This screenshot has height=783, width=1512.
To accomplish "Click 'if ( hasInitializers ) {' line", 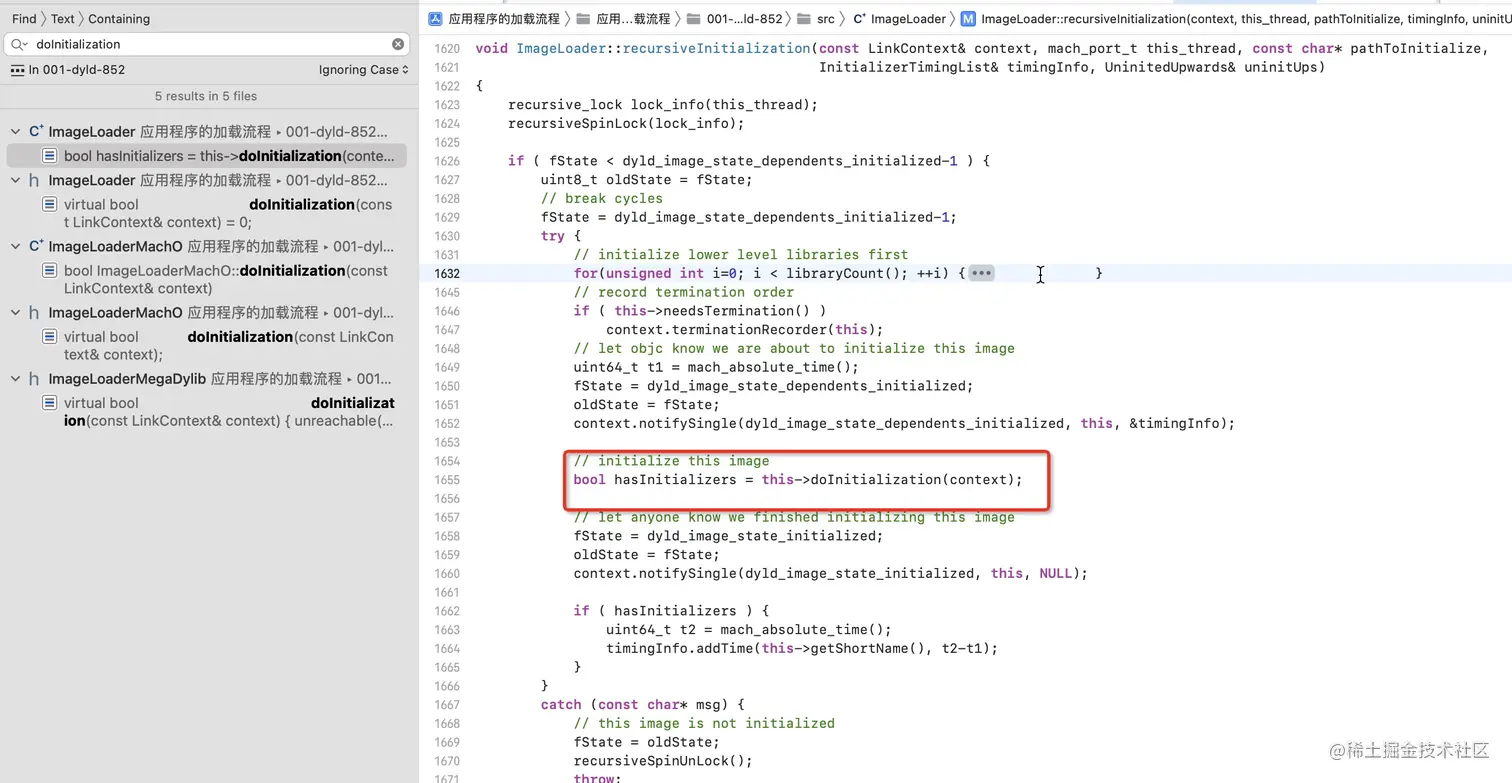I will coord(671,610).
